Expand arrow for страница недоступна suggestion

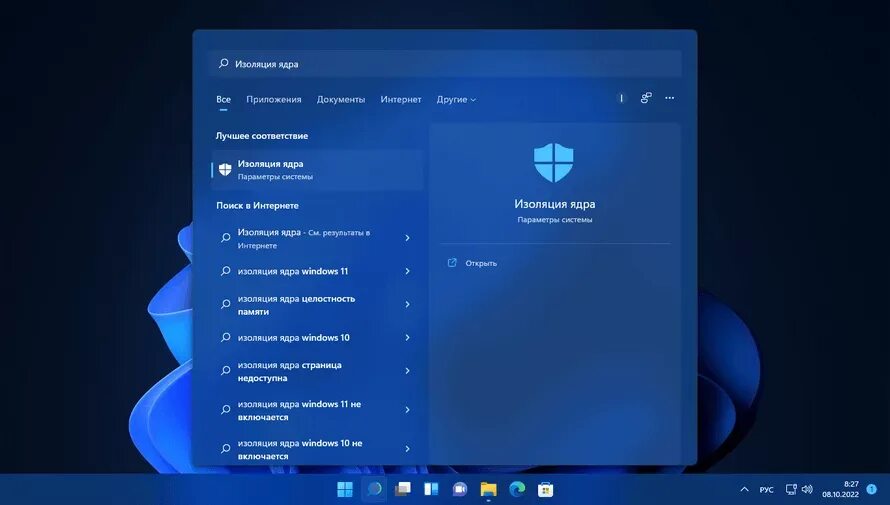pyautogui.click(x=408, y=371)
